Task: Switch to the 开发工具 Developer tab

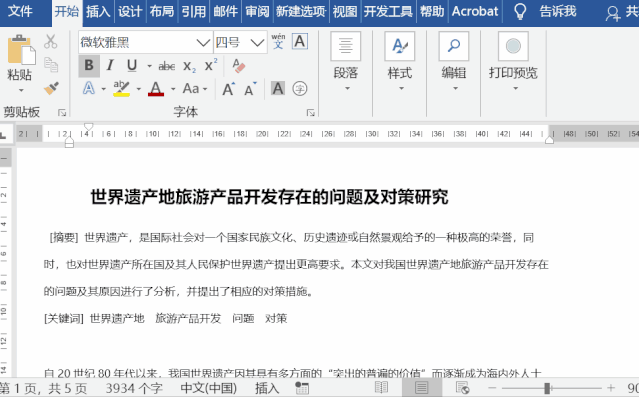Action: 388,11
